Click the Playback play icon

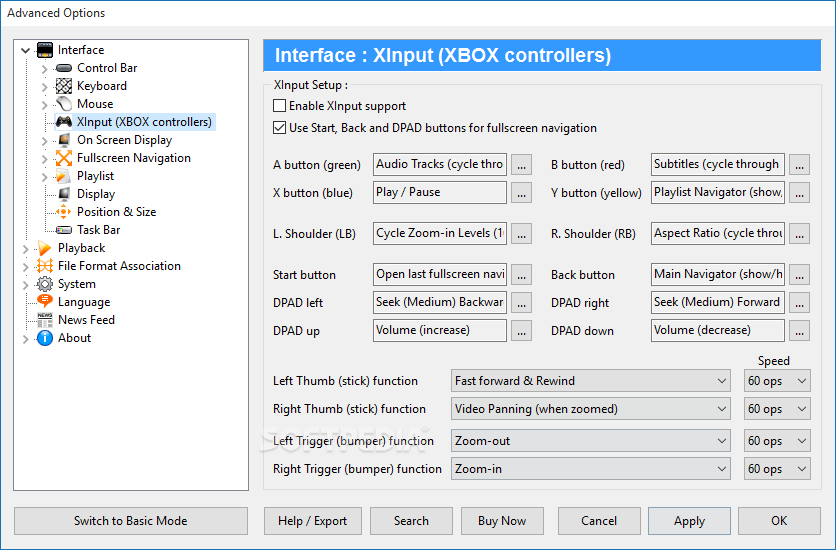[x=45, y=248]
